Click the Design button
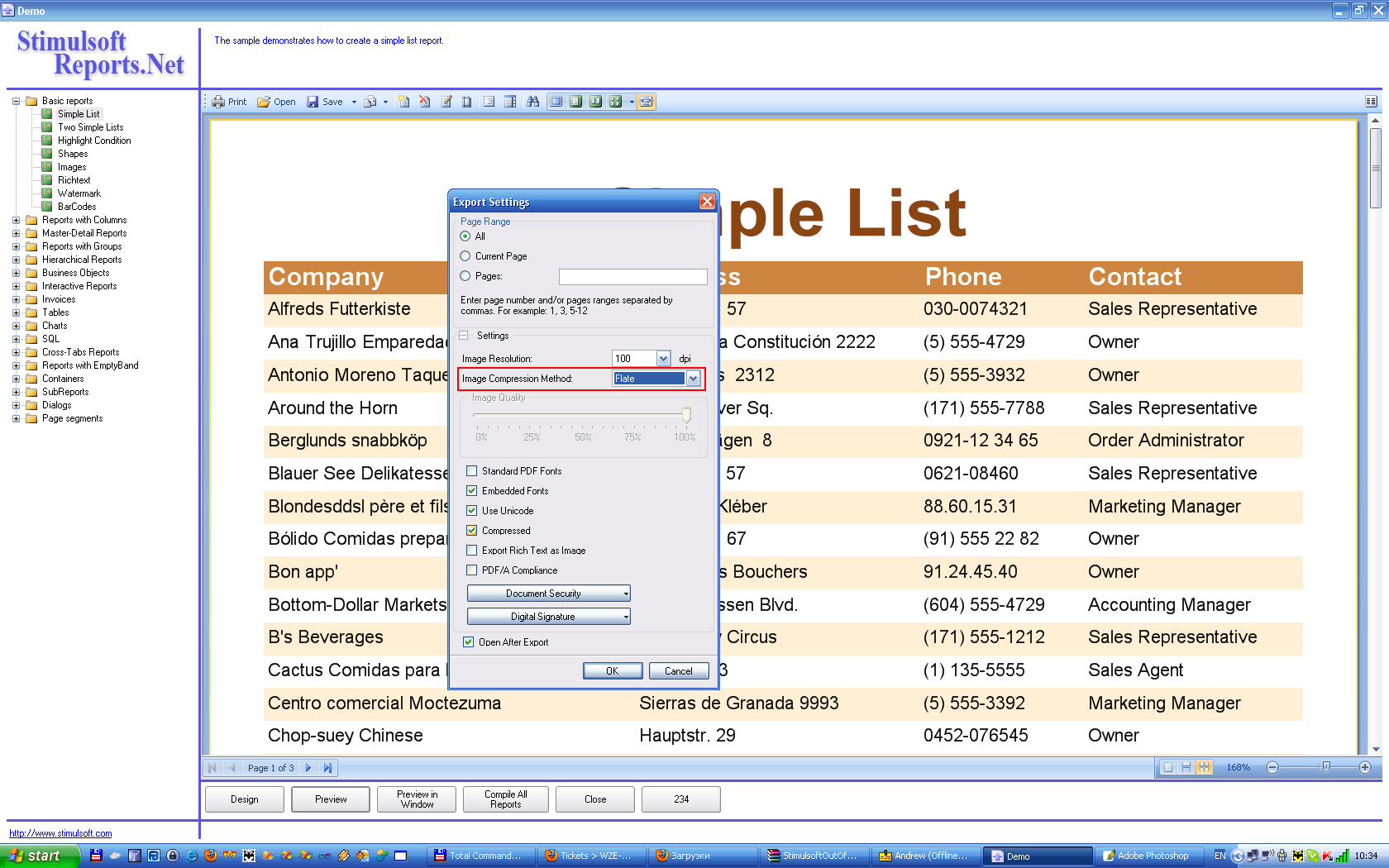Image resolution: width=1389 pixels, height=868 pixels. [x=245, y=799]
